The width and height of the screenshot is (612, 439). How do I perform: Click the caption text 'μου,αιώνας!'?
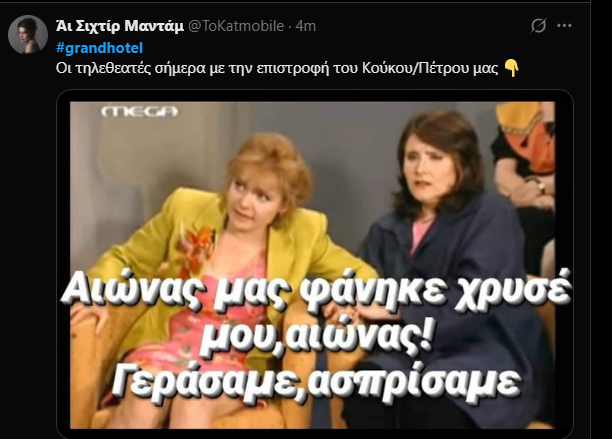click(x=316, y=337)
